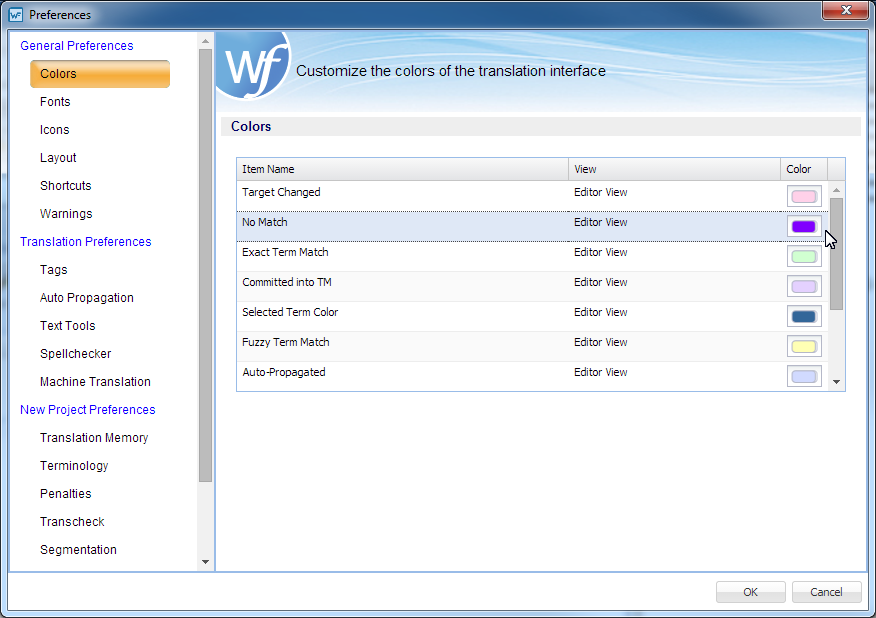Sort by the Item Name column header
876x618 pixels.
402,169
